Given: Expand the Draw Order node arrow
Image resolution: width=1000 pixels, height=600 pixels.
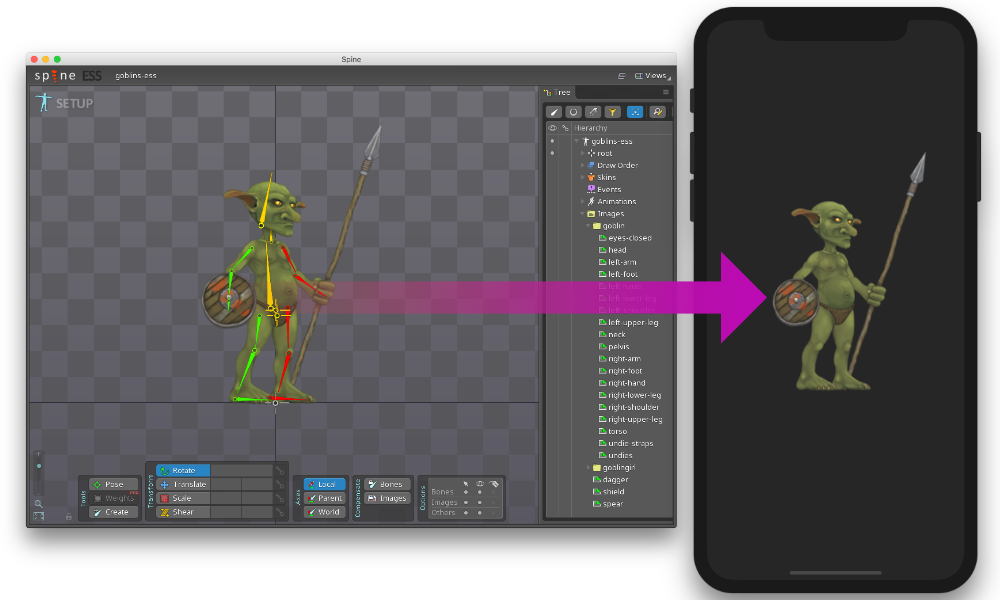Looking at the screenshot, I should [582, 165].
